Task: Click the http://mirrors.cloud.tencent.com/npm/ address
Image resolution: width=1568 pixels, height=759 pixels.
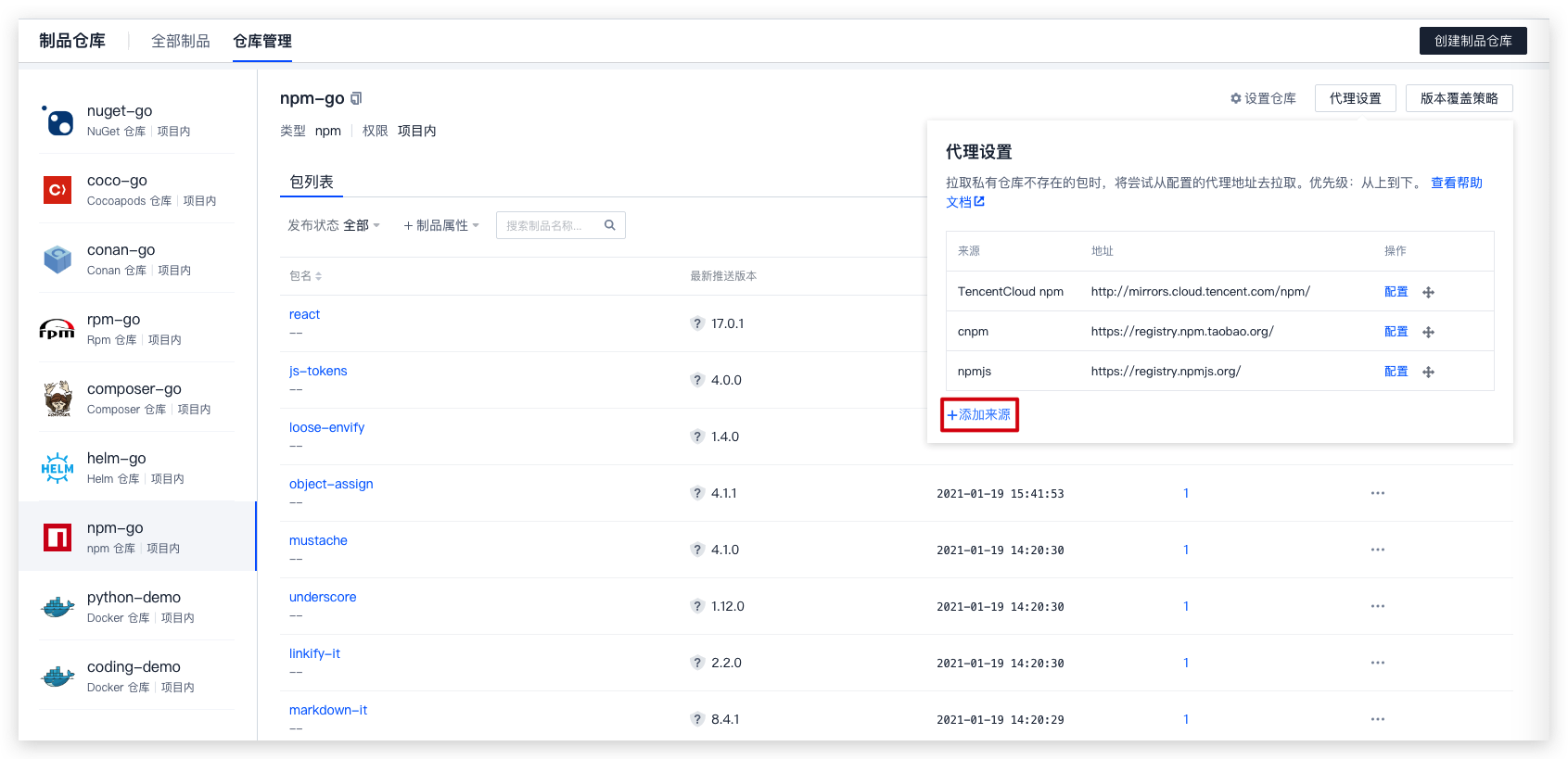Action: click(x=1200, y=292)
